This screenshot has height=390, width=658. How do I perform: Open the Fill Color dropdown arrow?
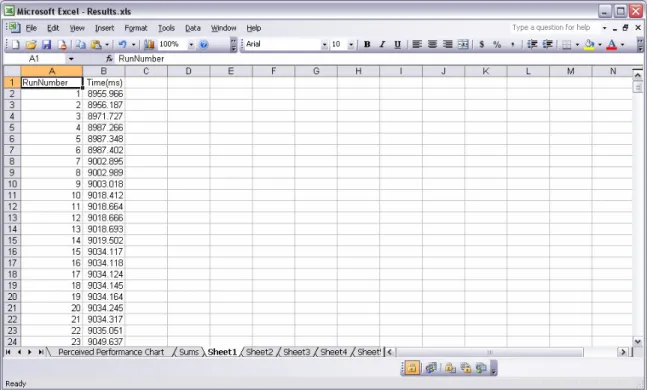pyautogui.click(x=600, y=44)
